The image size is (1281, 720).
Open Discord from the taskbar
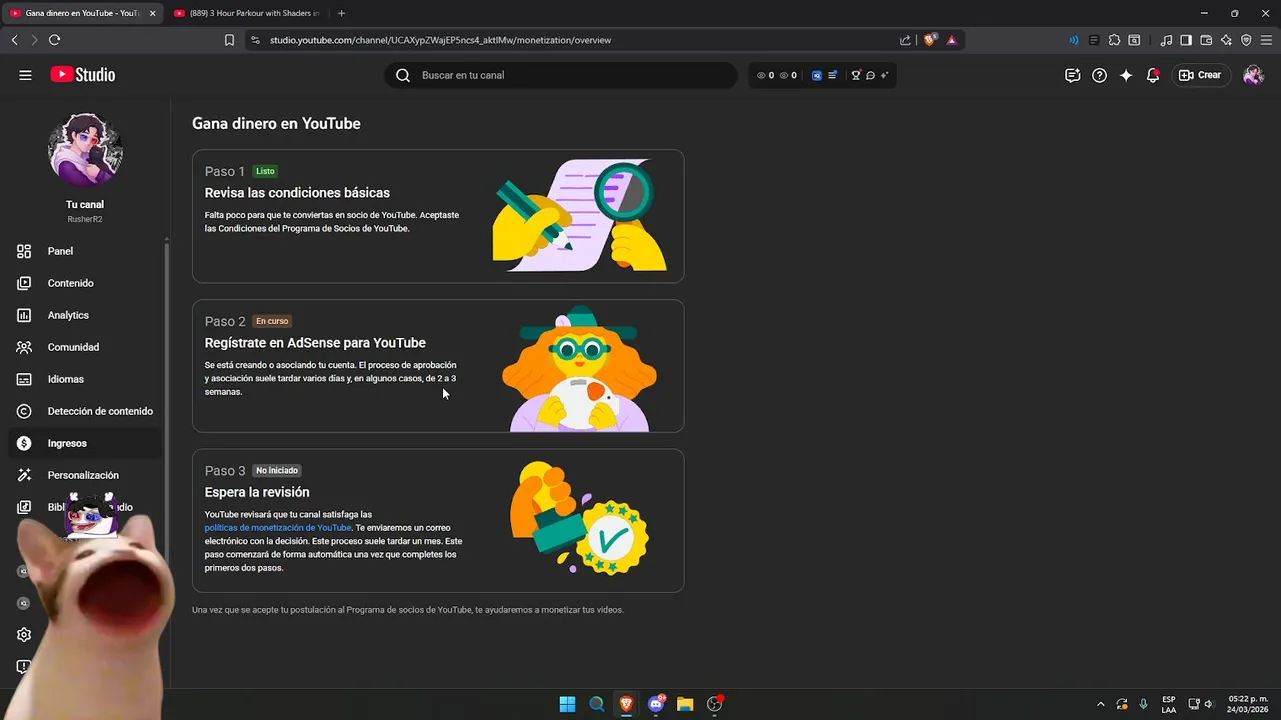click(x=656, y=704)
